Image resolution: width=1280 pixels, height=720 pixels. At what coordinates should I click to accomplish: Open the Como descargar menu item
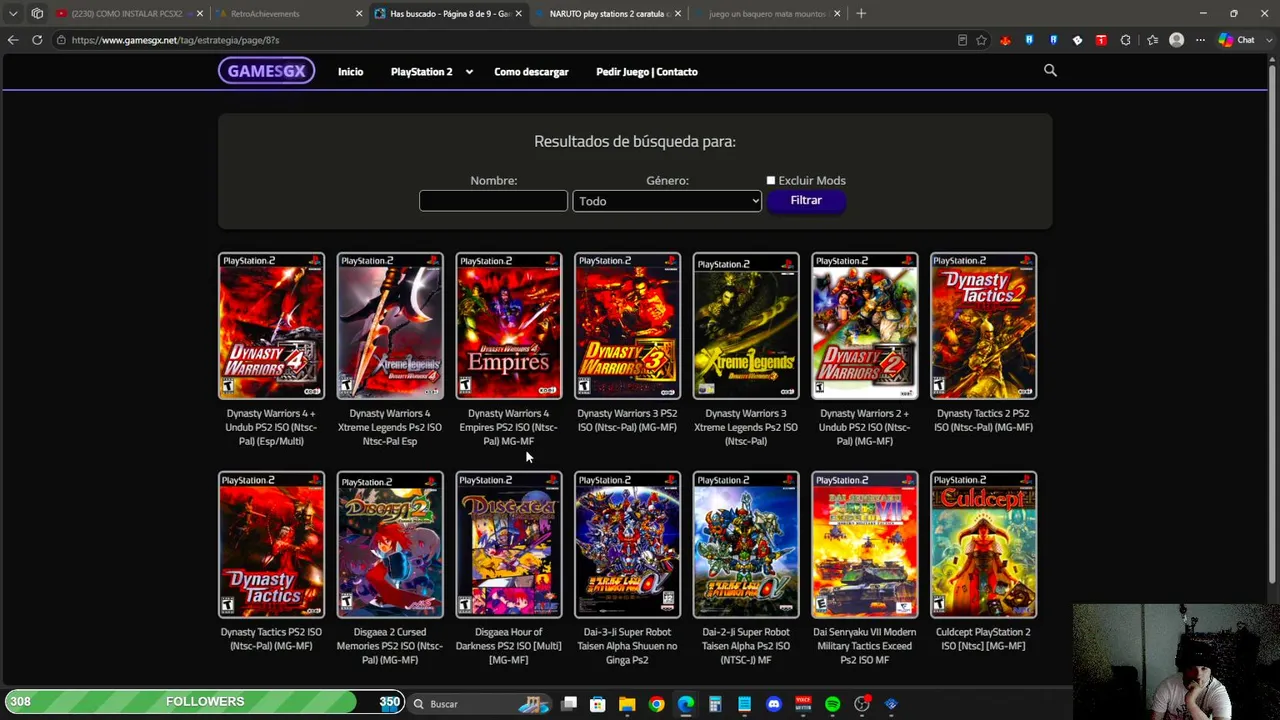click(x=531, y=72)
